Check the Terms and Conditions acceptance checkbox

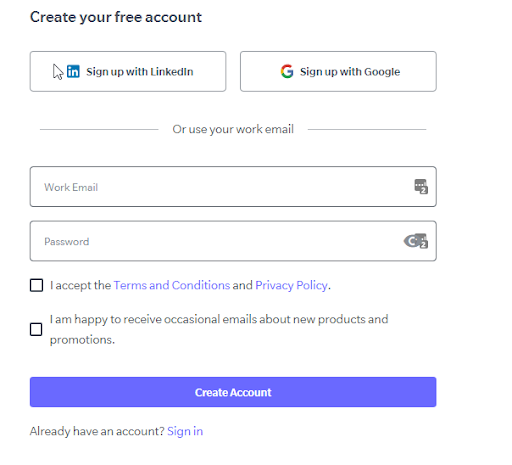pos(36,285)
